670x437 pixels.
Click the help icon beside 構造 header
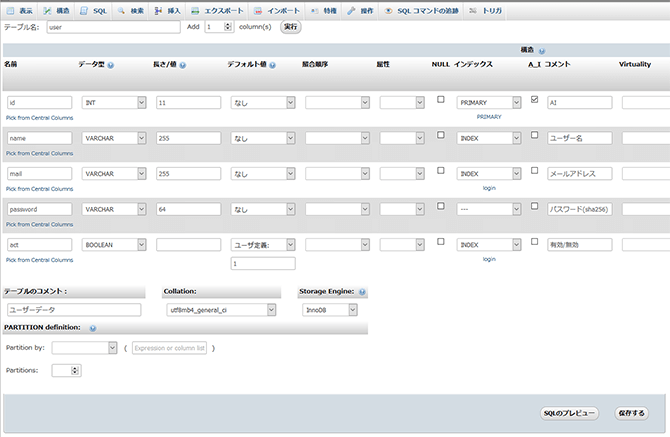point(542,50)
